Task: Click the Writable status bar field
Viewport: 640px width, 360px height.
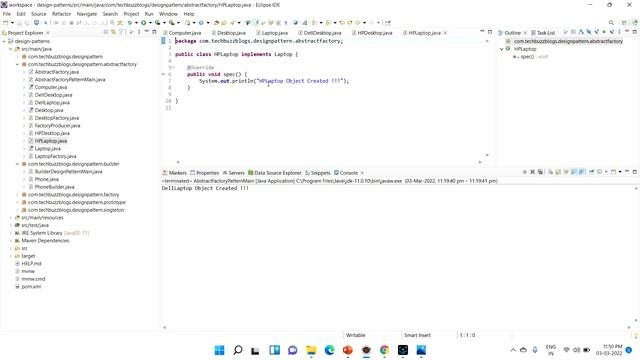Action: point(356,335)
